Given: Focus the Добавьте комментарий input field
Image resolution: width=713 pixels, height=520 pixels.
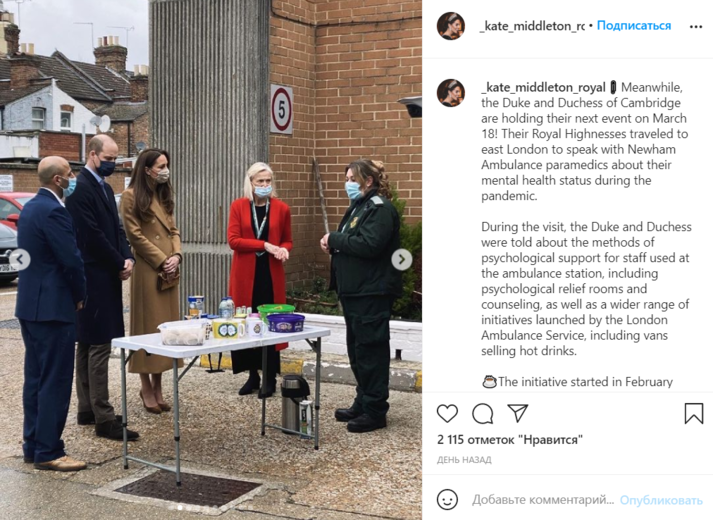Looking at the screenshot, I should (x=543, y=500).
